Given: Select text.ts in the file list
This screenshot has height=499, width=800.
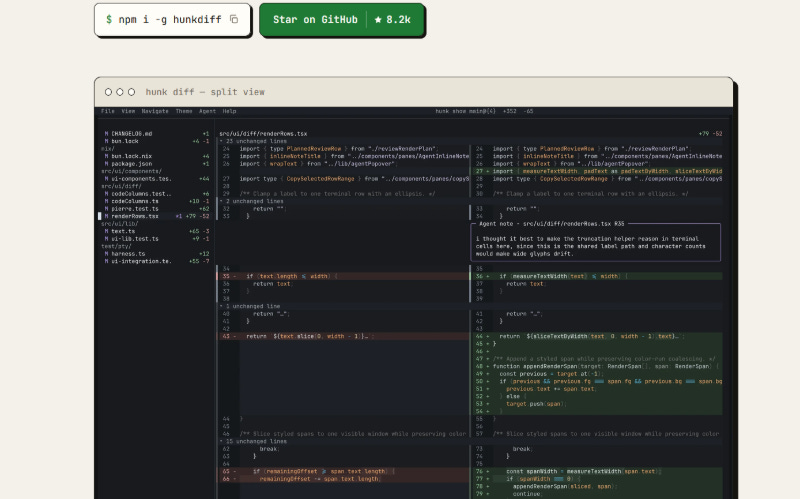Looking at the screenshot, I should [x=157, y=231].
